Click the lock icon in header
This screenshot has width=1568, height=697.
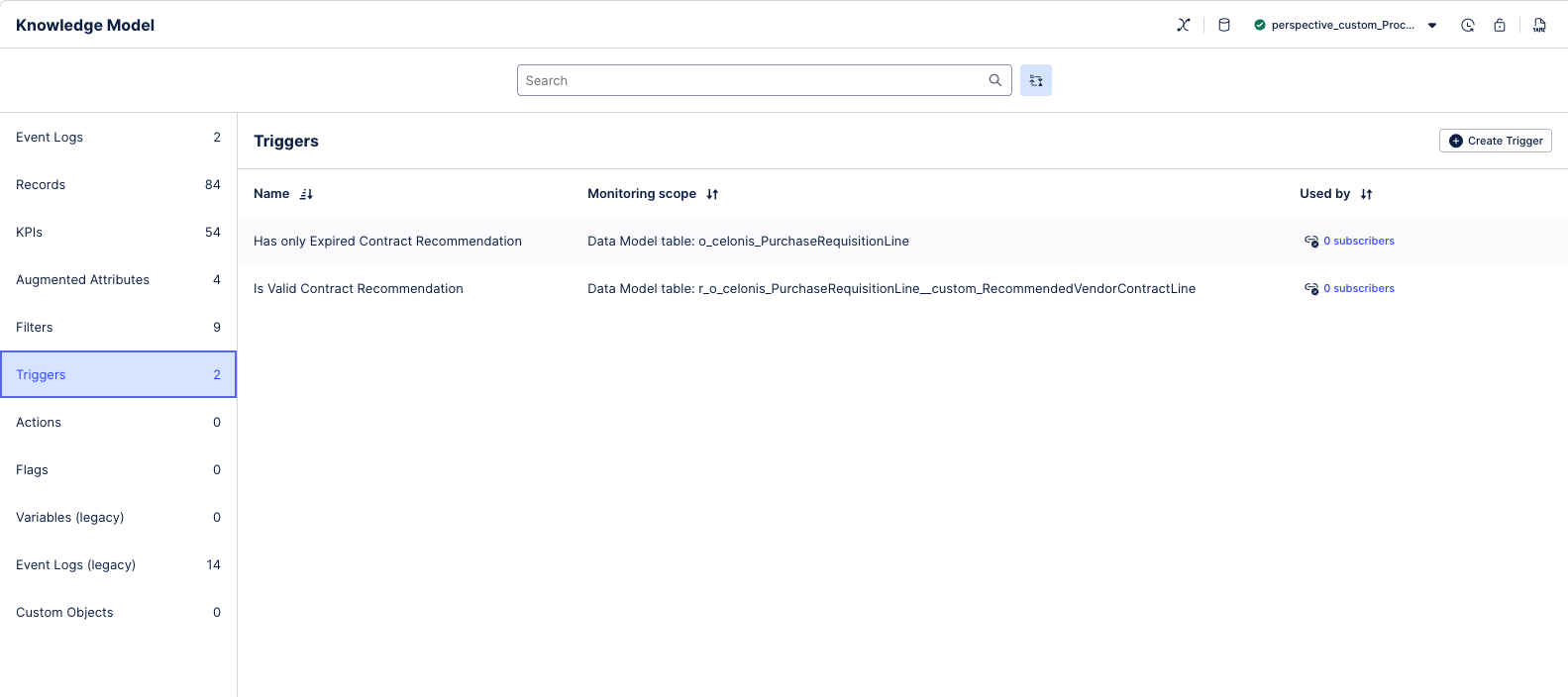click(1500, 25)
